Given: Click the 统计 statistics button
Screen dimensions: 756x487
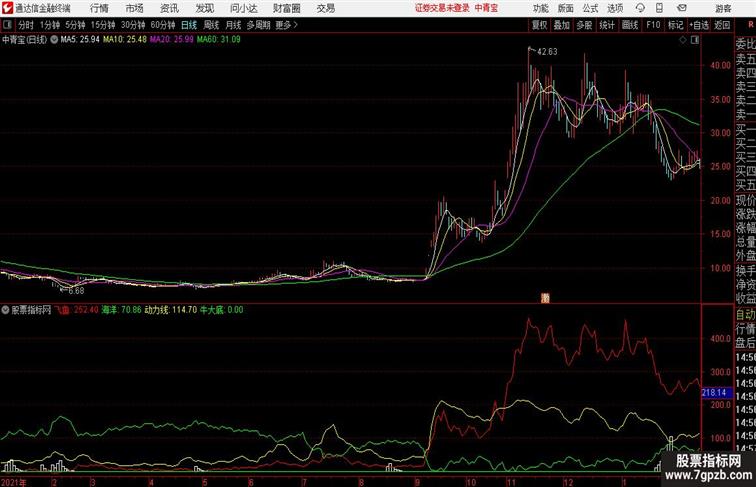Looking at the screenshot, I should click(x=607, y=25).
